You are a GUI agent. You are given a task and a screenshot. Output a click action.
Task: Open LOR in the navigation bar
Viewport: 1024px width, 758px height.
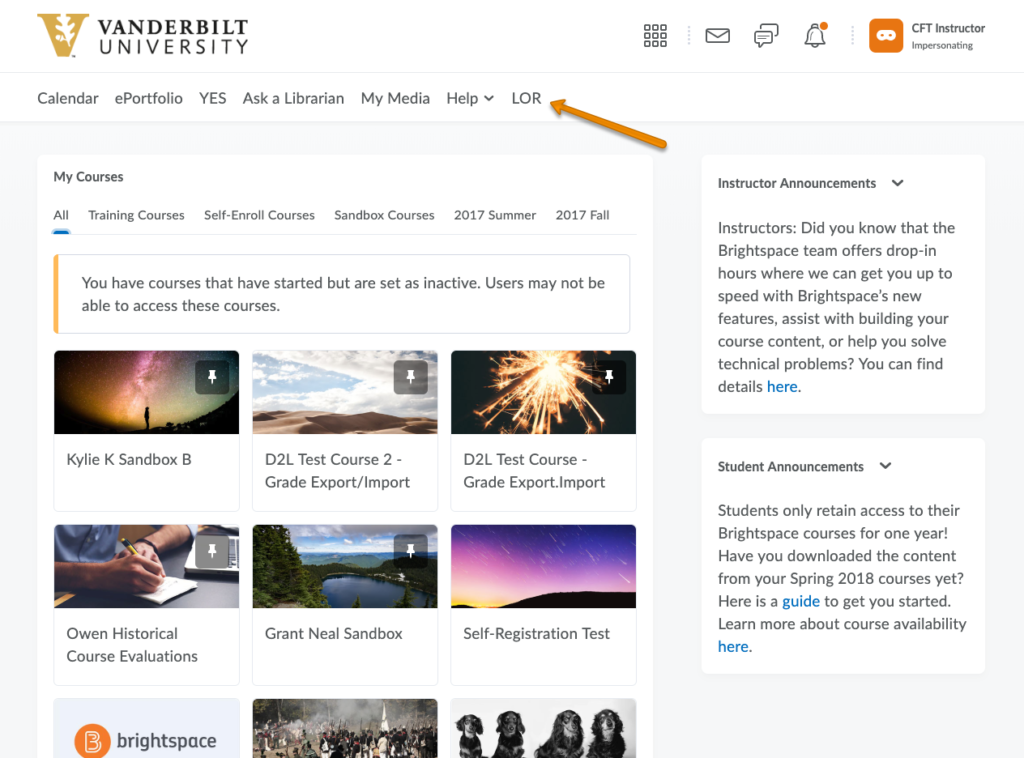point(526,98)
